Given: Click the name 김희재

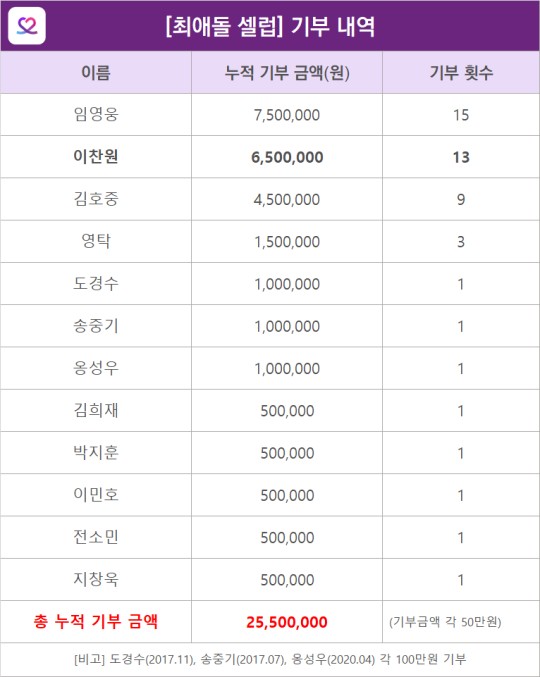Looking at the screenshot, I should click(96, 411).
